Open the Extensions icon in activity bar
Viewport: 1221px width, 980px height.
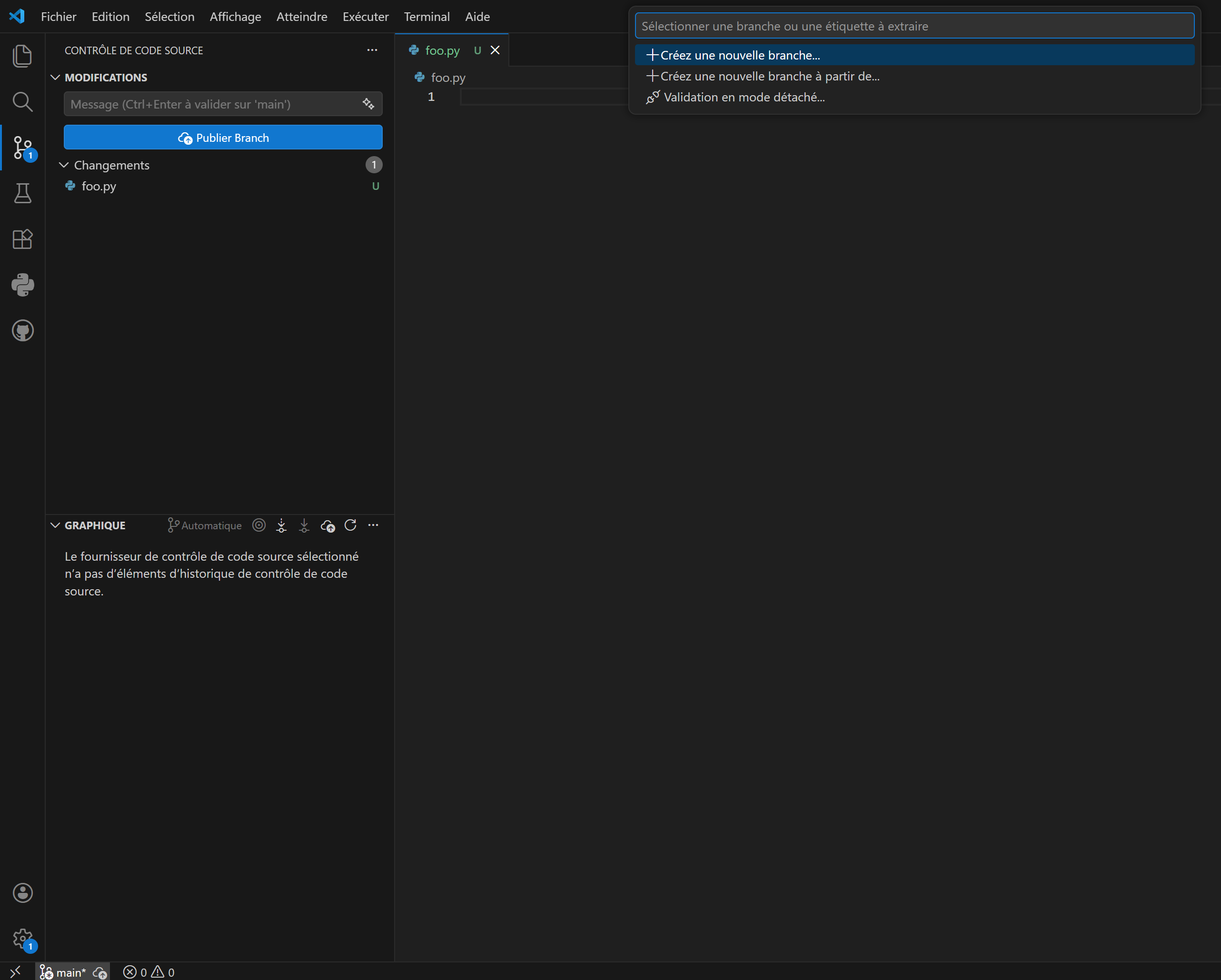point(23,239)
